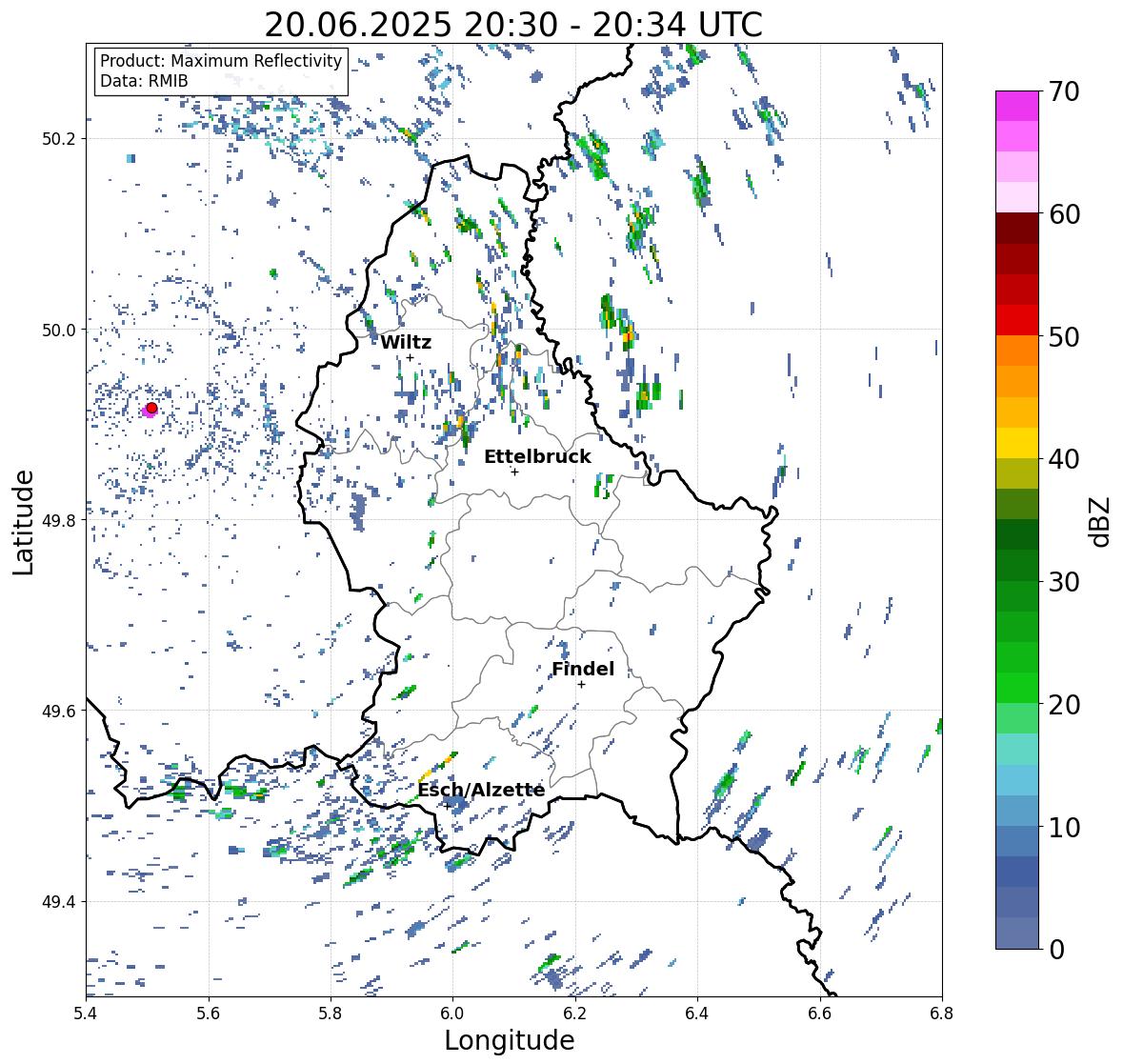Click the Ettelbruck station label

537,457
